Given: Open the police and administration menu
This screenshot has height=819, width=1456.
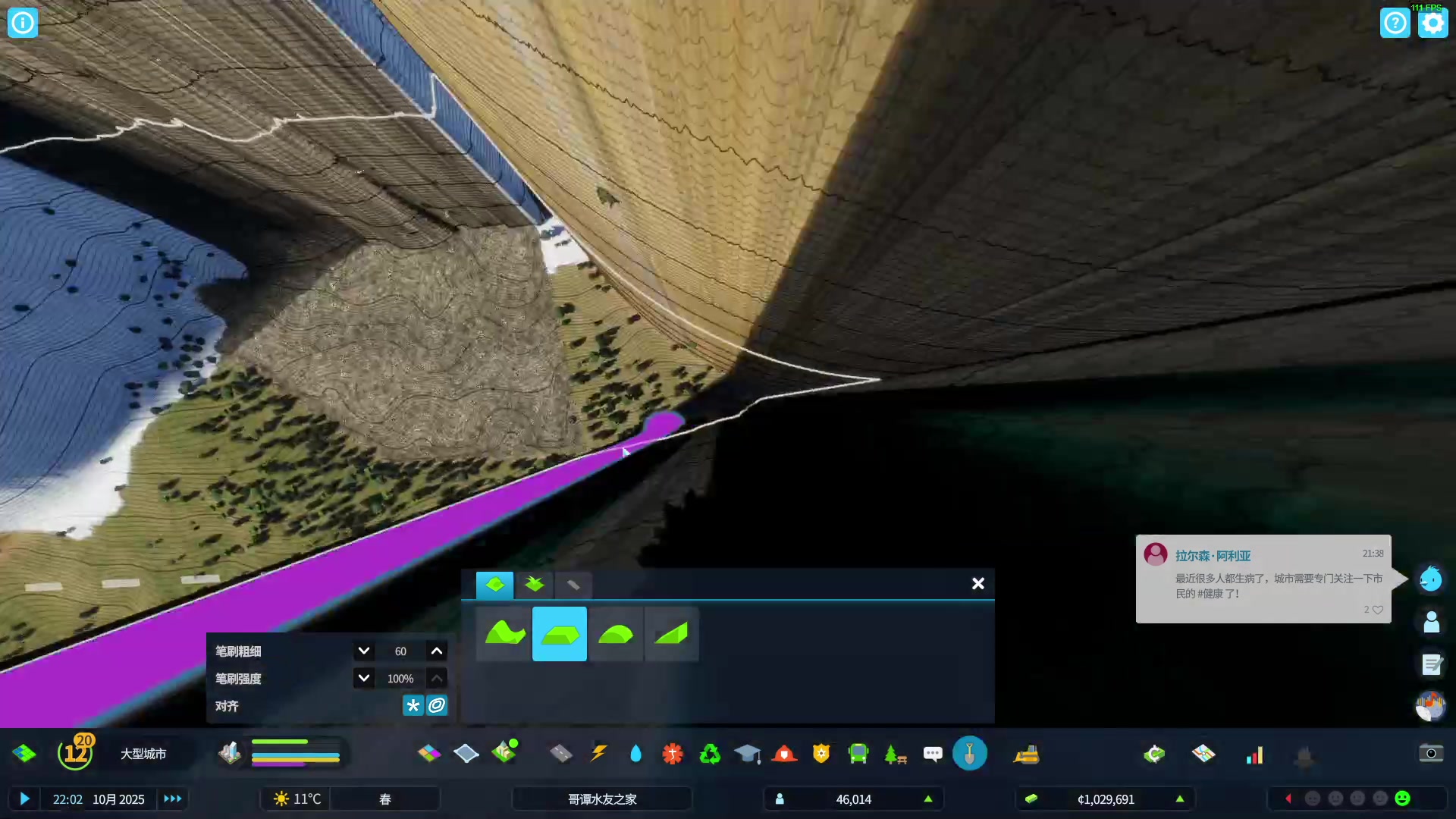Looking at the screenshot, I should point(821,753).
